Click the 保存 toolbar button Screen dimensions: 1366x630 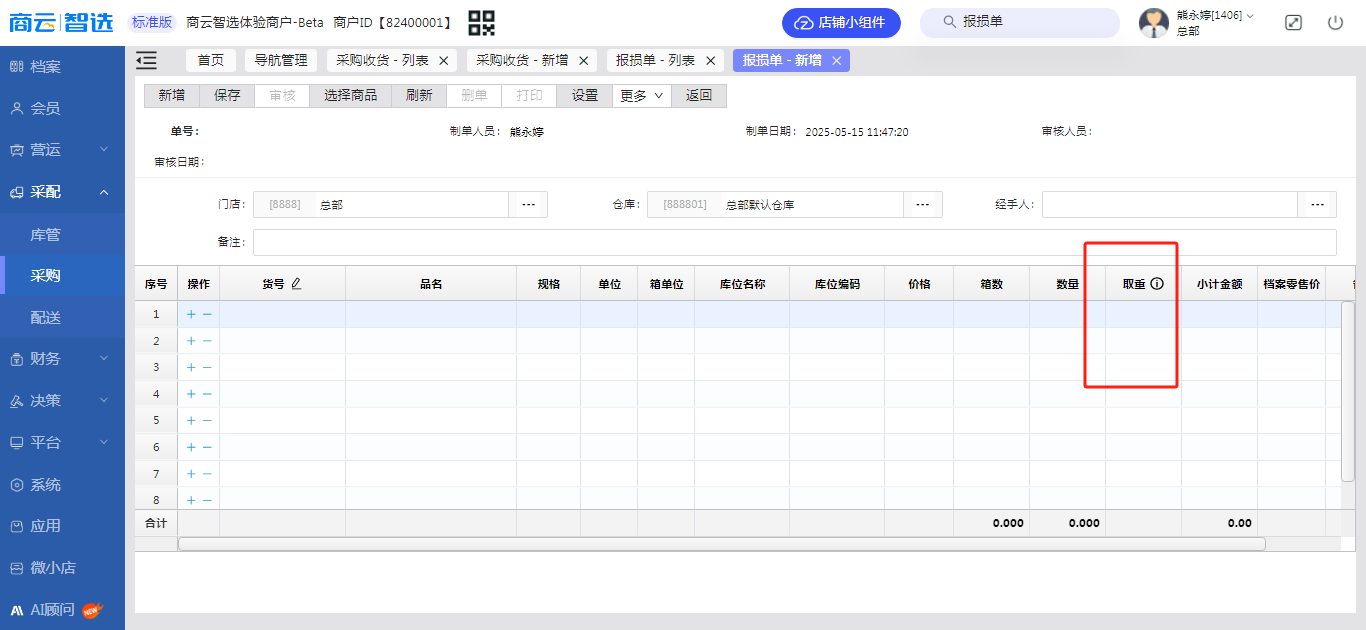(227, 96)
